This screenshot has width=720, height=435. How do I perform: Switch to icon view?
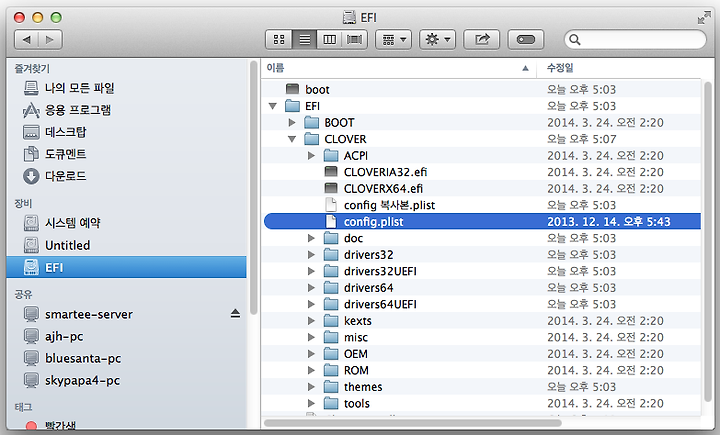coord(279,40)
